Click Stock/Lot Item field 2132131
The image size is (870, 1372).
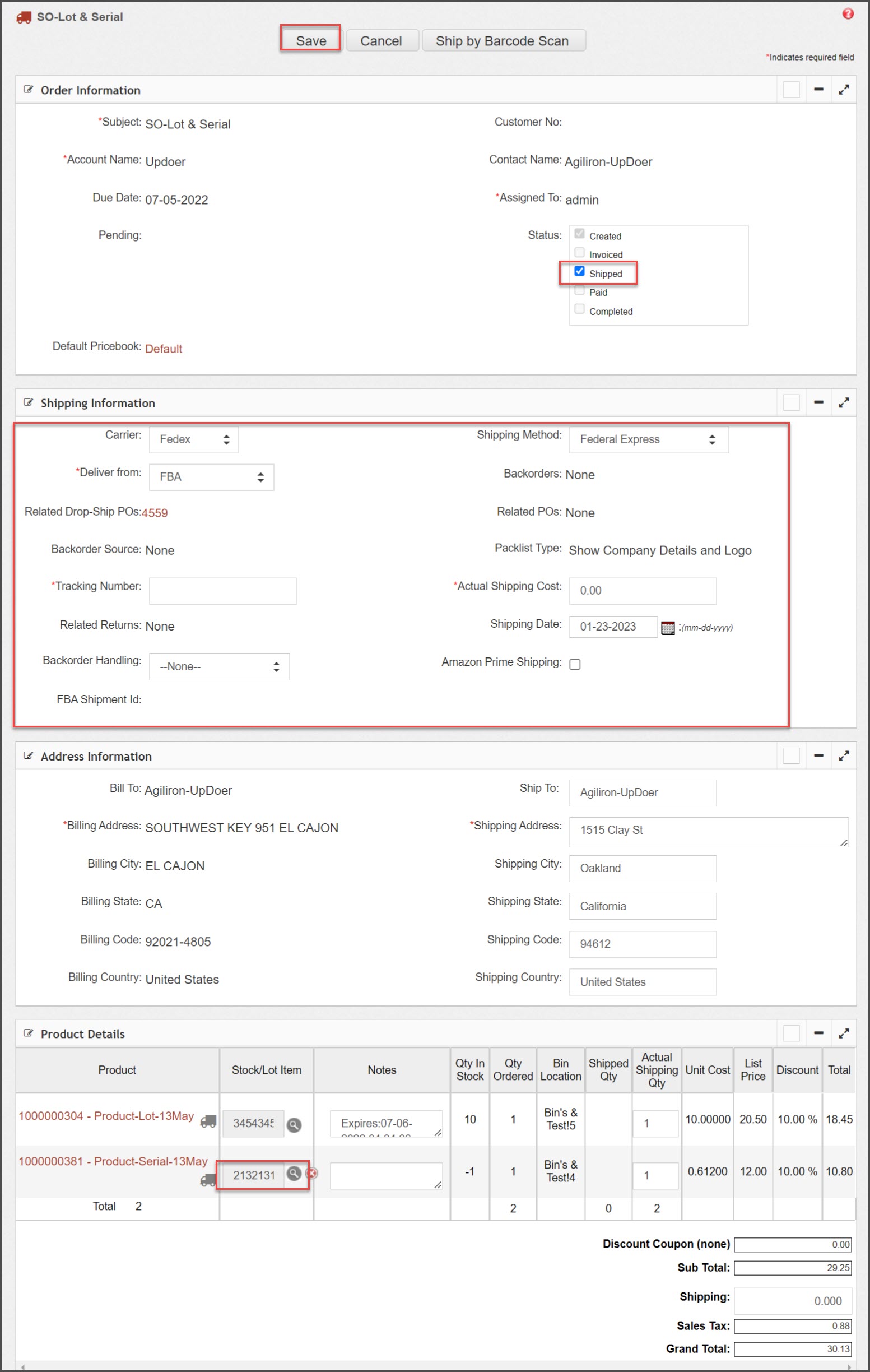[253, 1175]
